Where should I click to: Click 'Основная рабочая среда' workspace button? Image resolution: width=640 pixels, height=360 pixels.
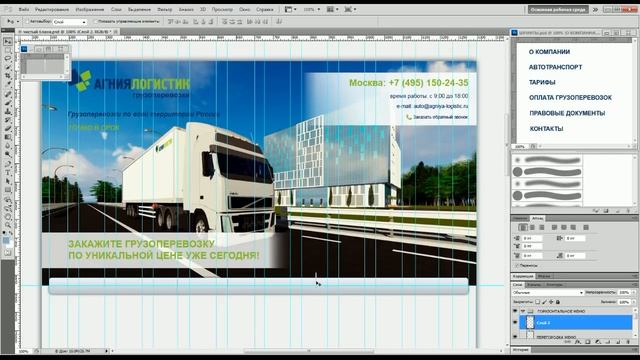pyautogui.click(x=558, y=9)
